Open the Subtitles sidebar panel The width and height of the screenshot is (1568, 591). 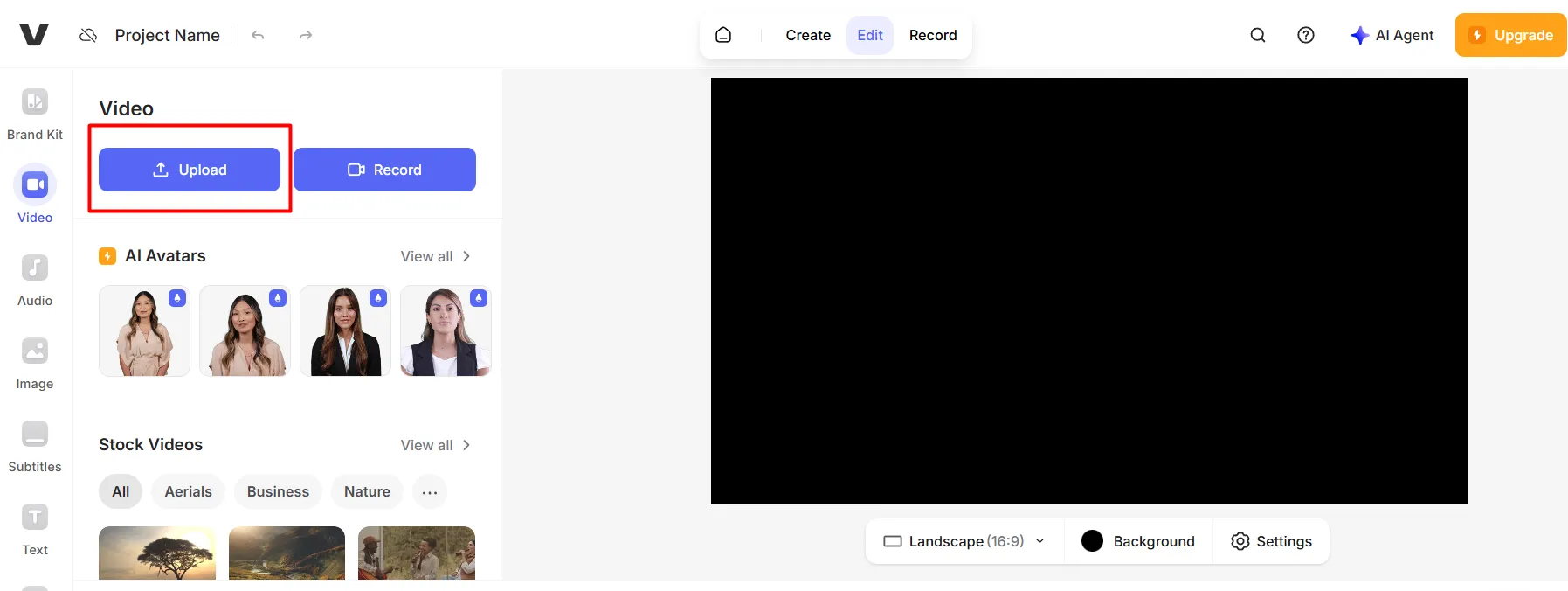coord(35,435)
